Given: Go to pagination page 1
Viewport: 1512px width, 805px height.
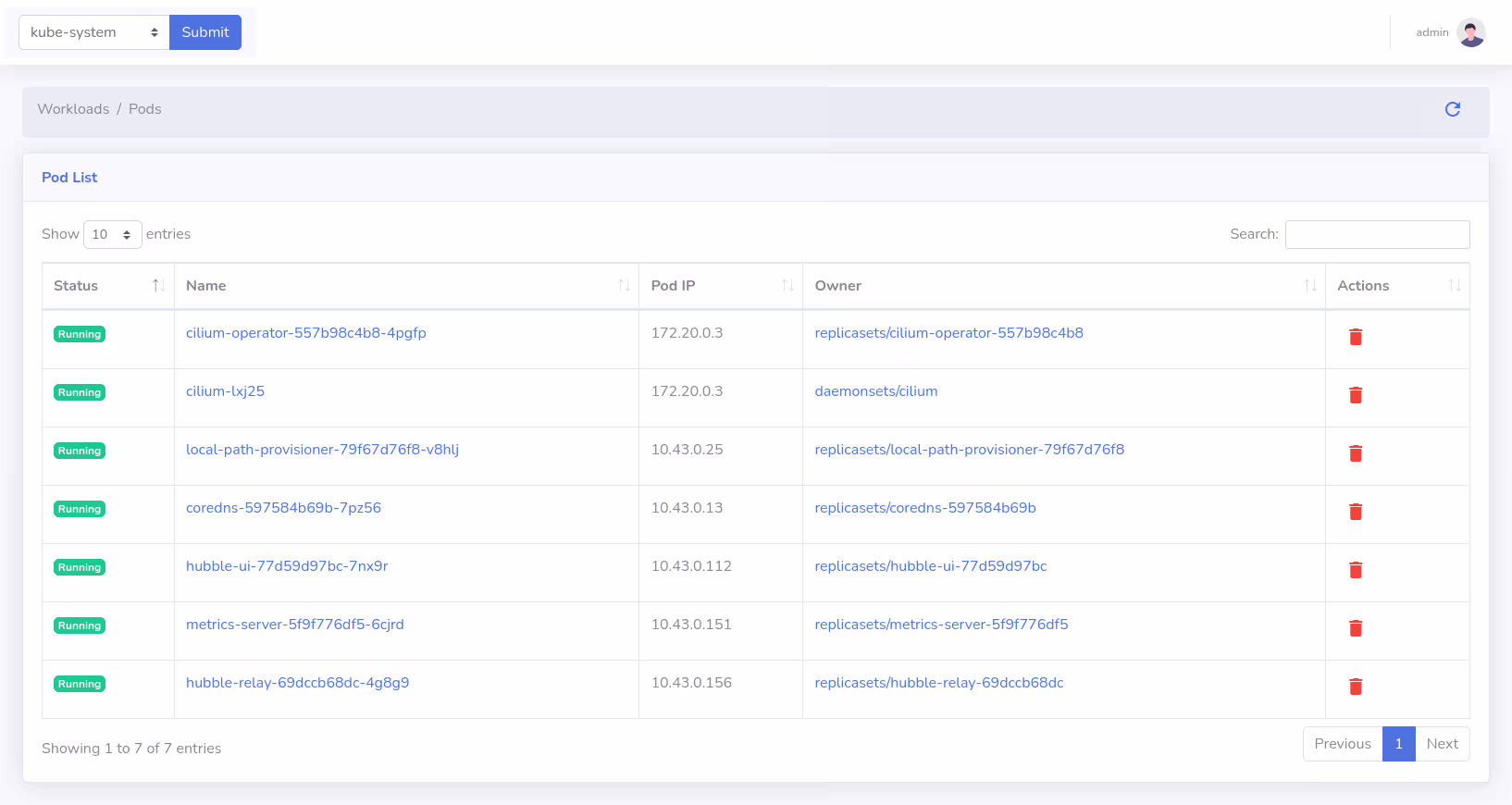Looking at the screenshot, I should (1398, 744).
